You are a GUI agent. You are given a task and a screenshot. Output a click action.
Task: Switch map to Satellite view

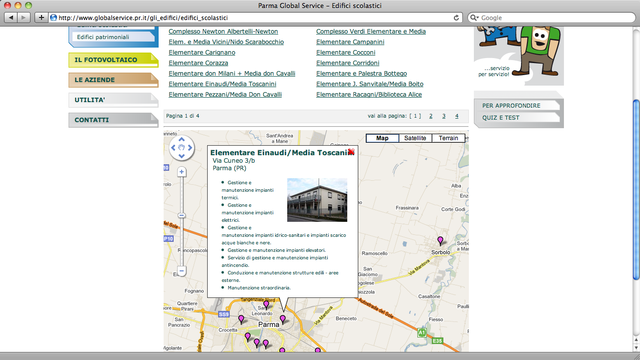[x=415, y=138]
